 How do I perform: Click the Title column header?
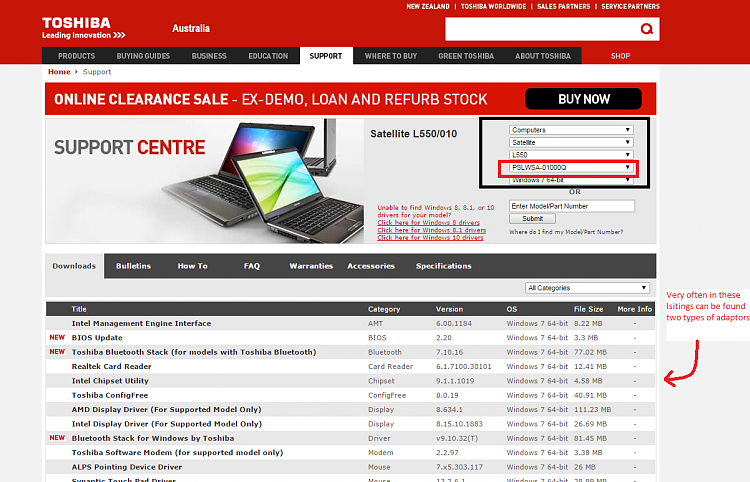pos(79,309)
